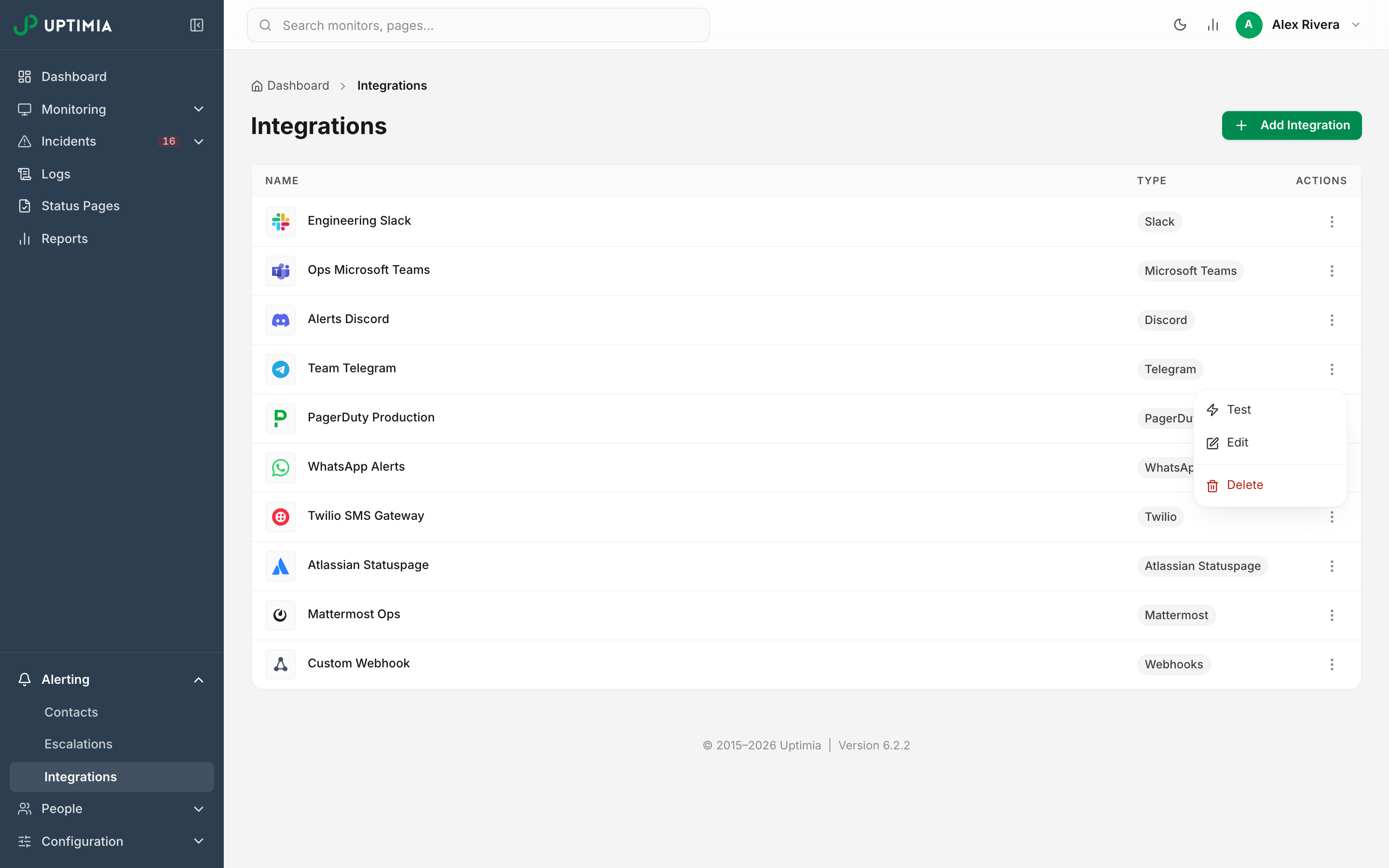Open the Engineering Slack actions menu
Screen dimensions: 1389x868
[x=1332, y=222]
